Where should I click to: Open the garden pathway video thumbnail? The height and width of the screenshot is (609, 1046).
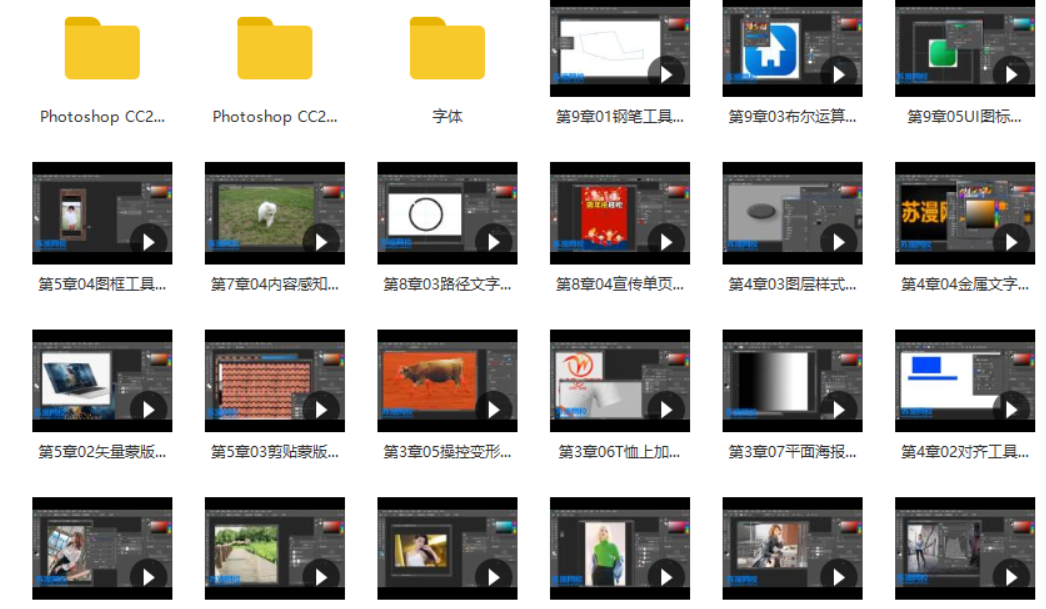pos(275,548)
